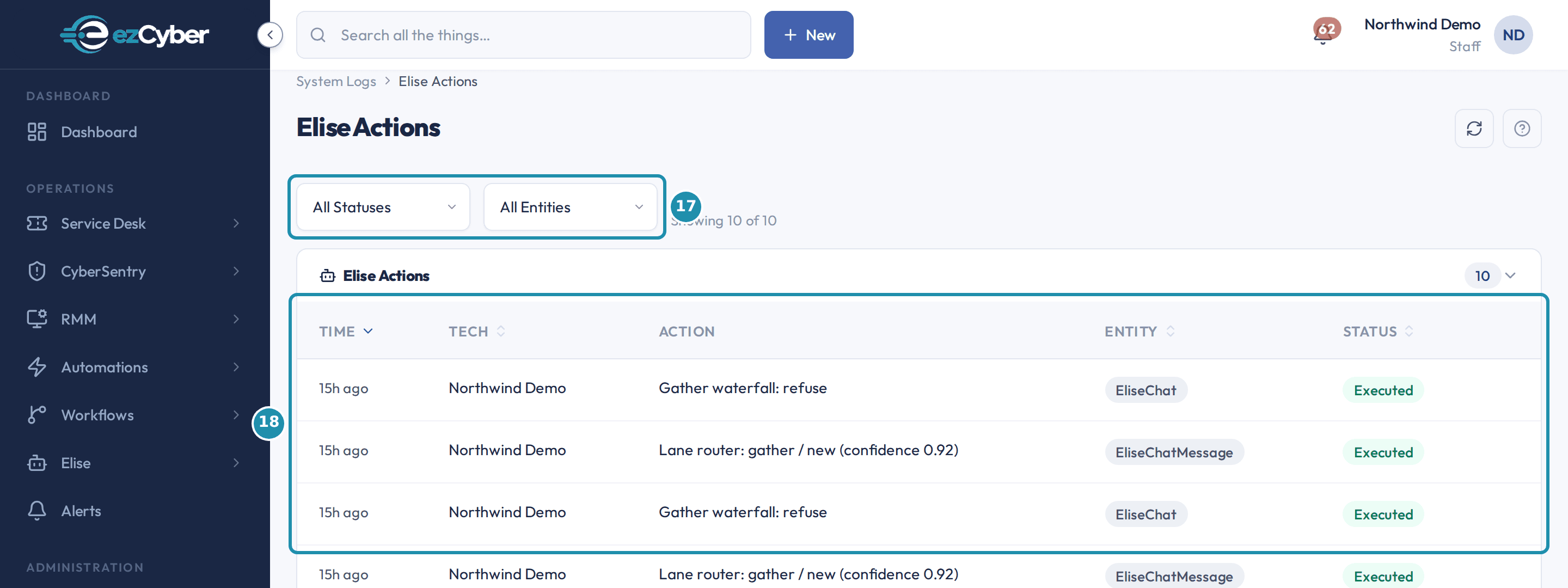Click the Automations lightning icon
This screenshot has height=588, width=1568.
pyautogui.click(x=36, y=367)
